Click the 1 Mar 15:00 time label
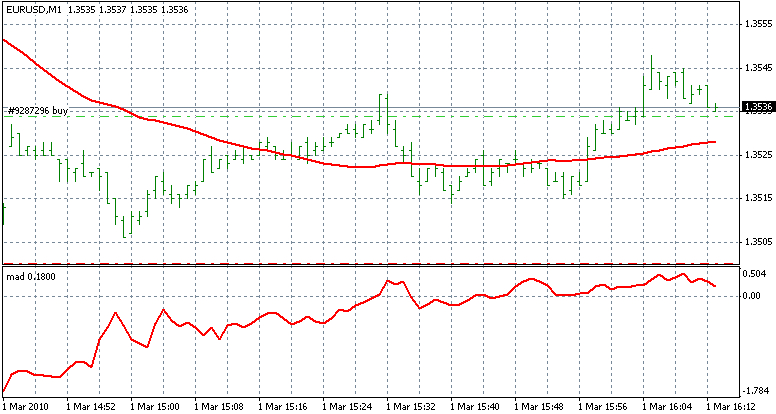The height and width of the screenshot is (414, 776). point(155,407)
